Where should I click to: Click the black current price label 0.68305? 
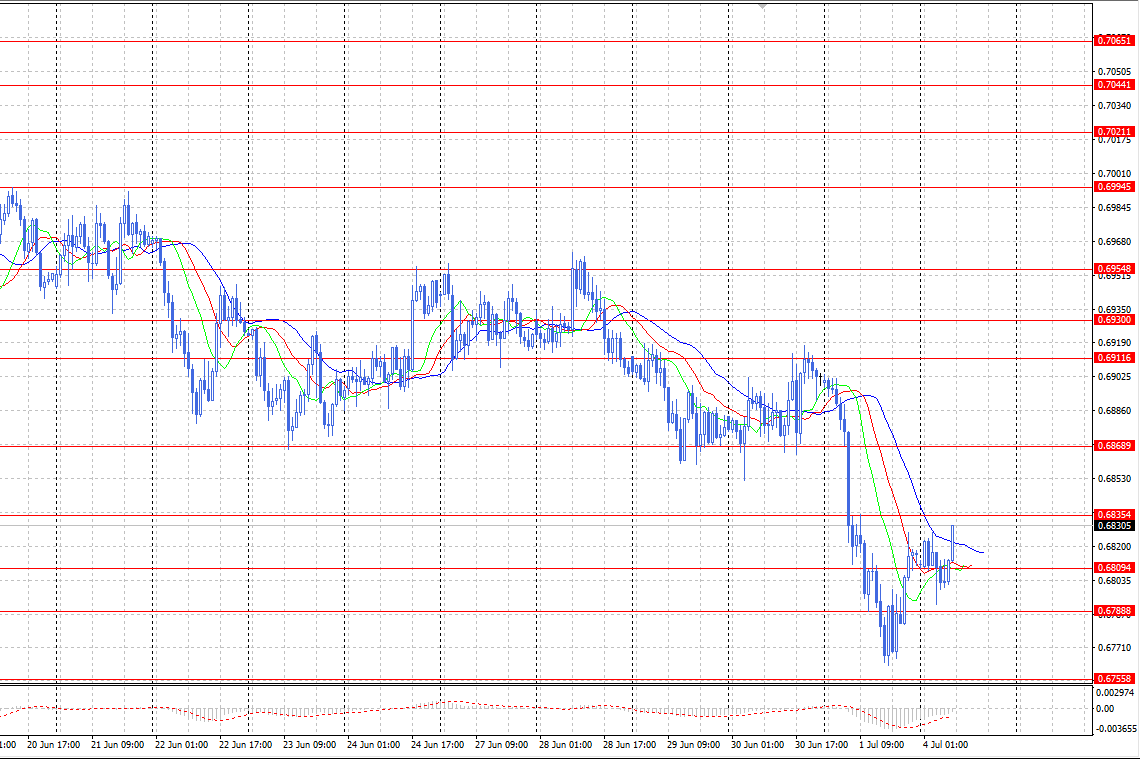[x=1114, y=526]
